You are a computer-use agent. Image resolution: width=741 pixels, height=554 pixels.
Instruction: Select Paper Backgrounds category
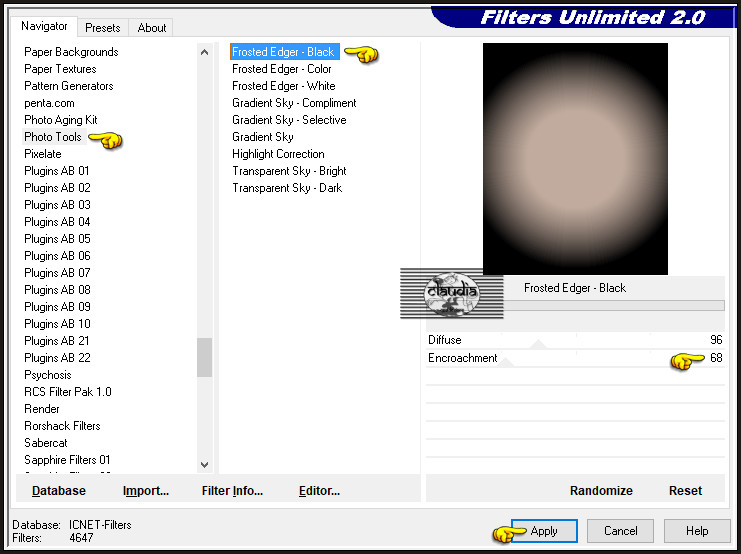[x=71, y=52]
